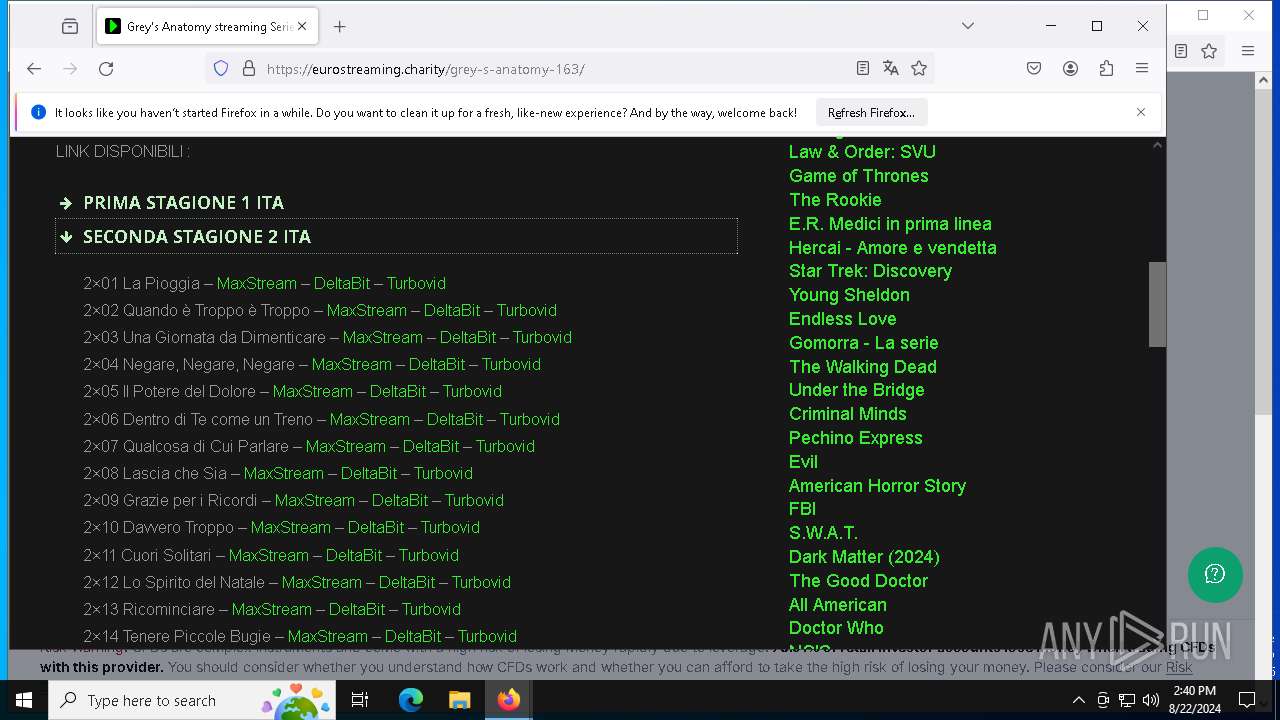Open MaxStream link for 2×05 Il Potere del Dolore
The width and height of the screenshot is (1280, 720).
[x=313, y=391]
